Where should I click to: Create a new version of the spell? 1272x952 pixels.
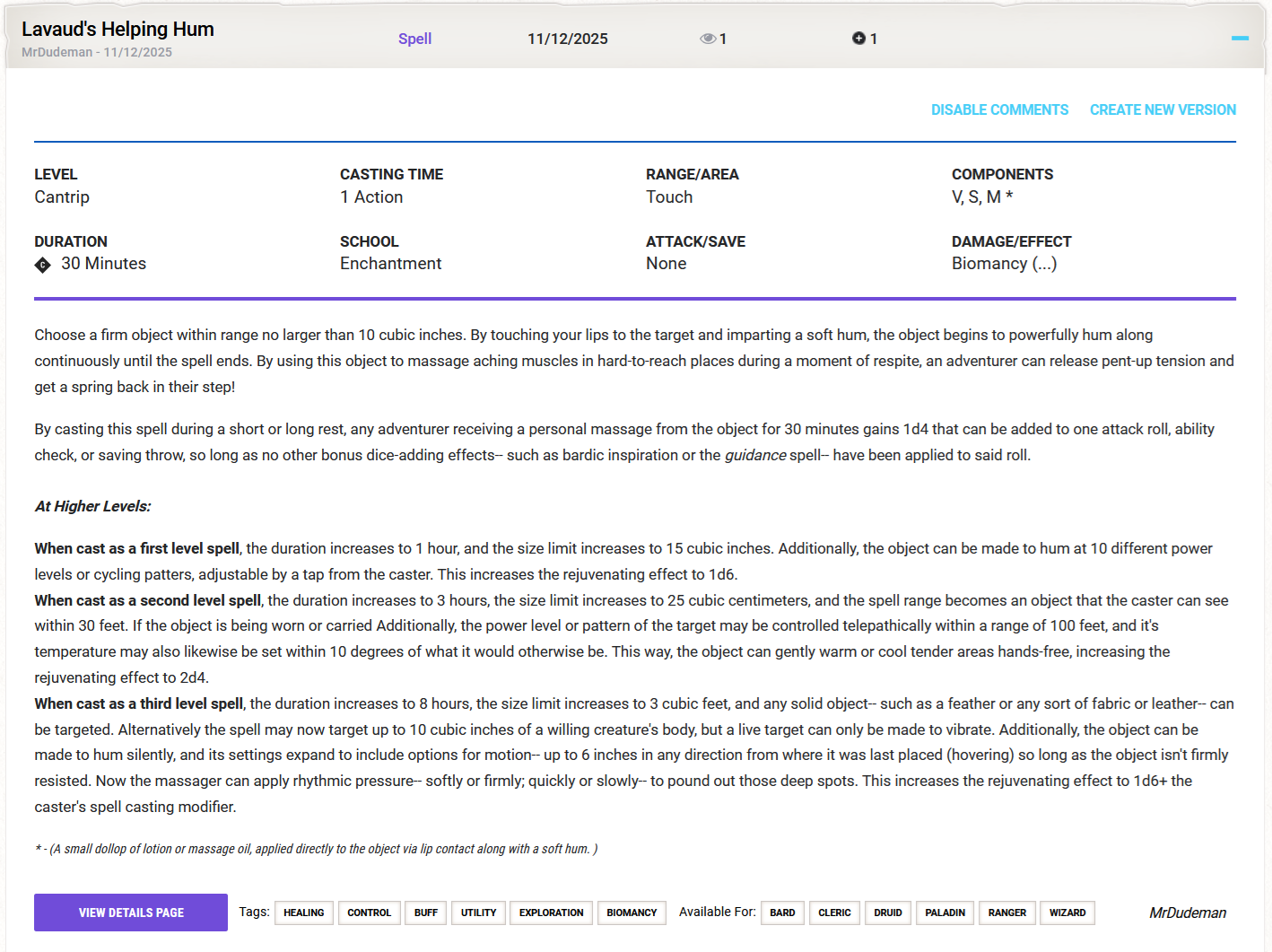(1163, 109)
